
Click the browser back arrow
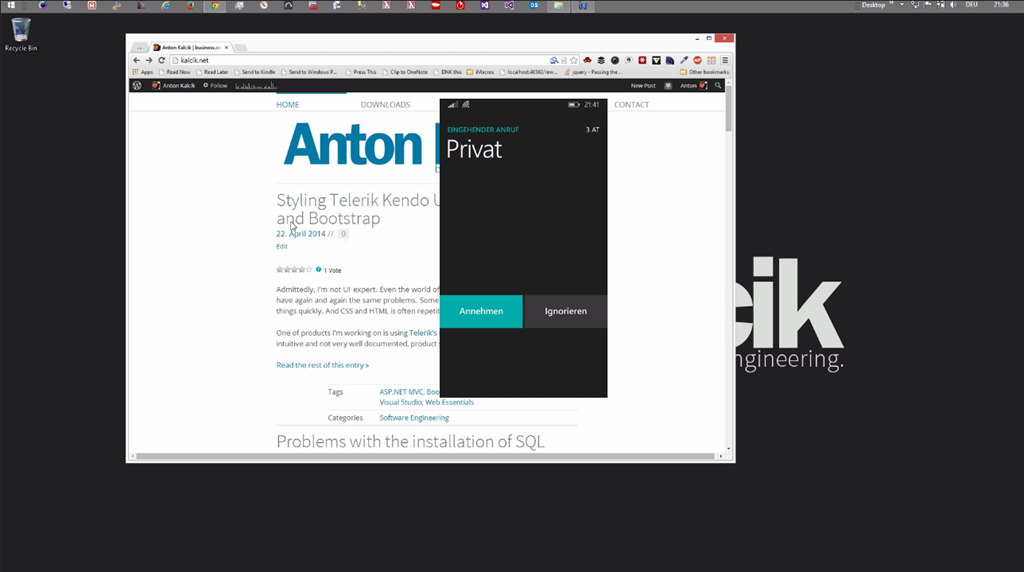click(137, 60)
